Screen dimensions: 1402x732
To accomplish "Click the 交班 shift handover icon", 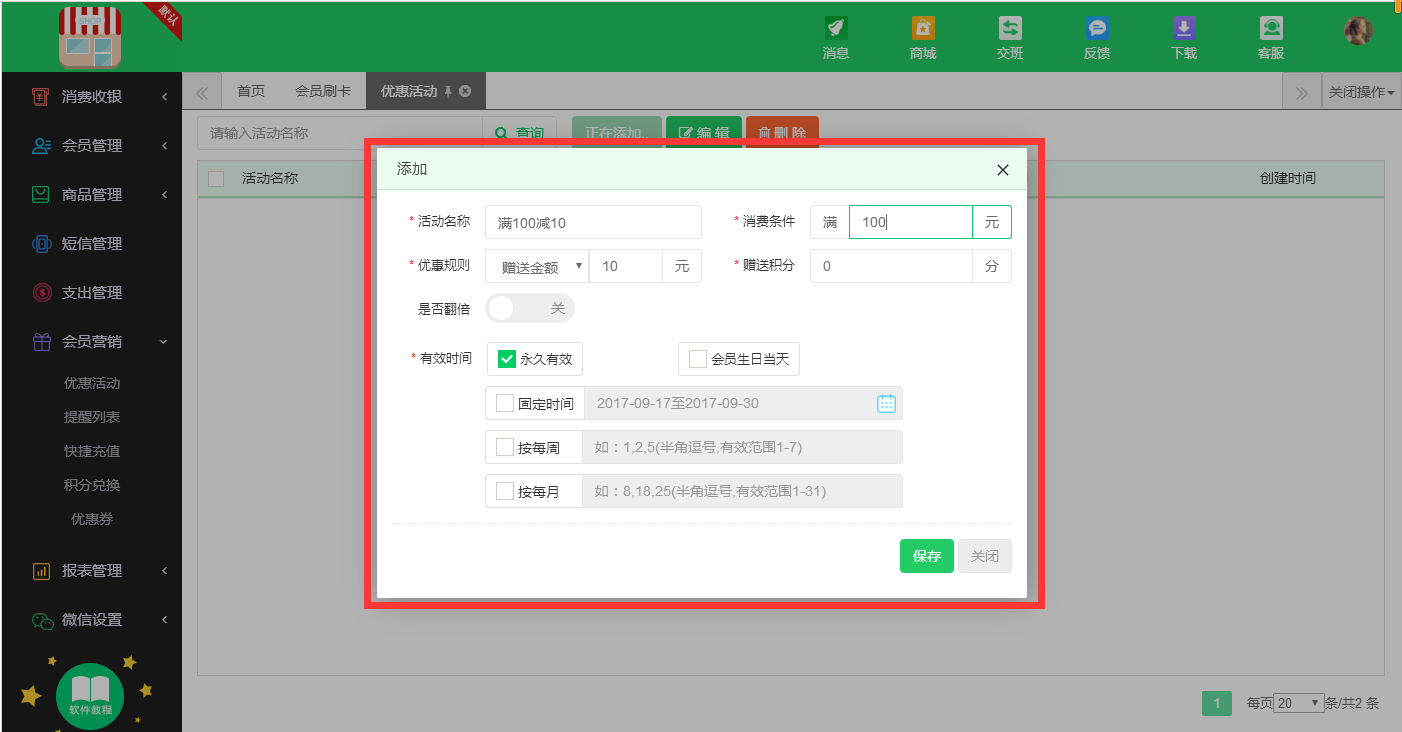I will click(1010, 28).
